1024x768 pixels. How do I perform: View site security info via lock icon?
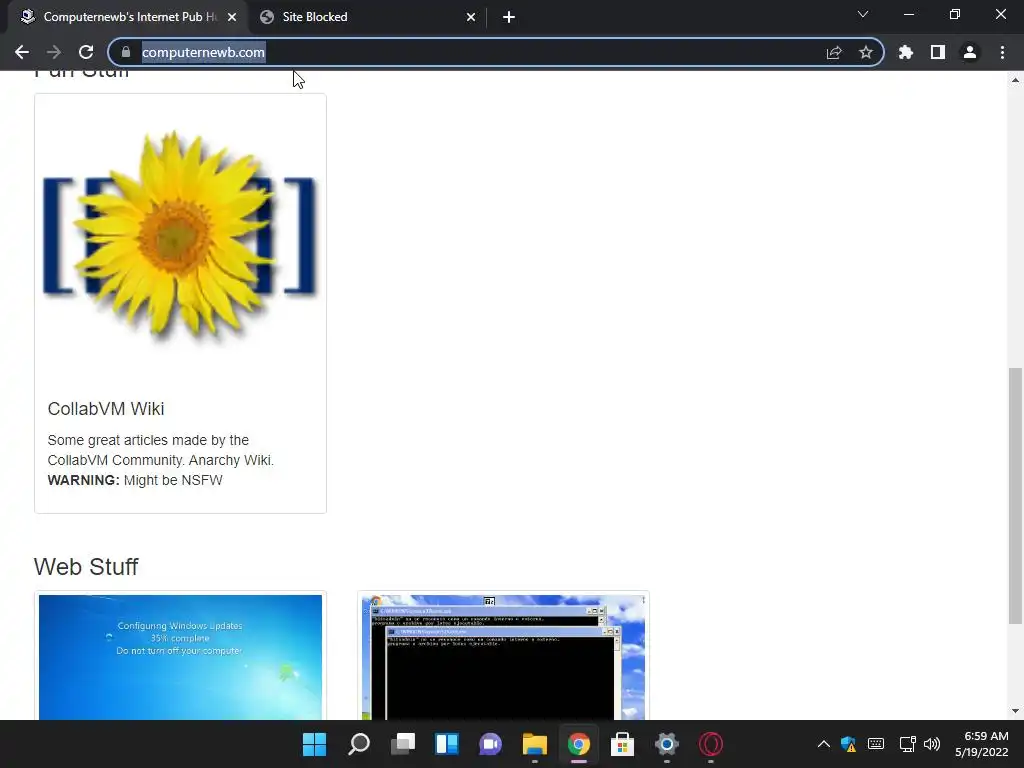point(126,52)
